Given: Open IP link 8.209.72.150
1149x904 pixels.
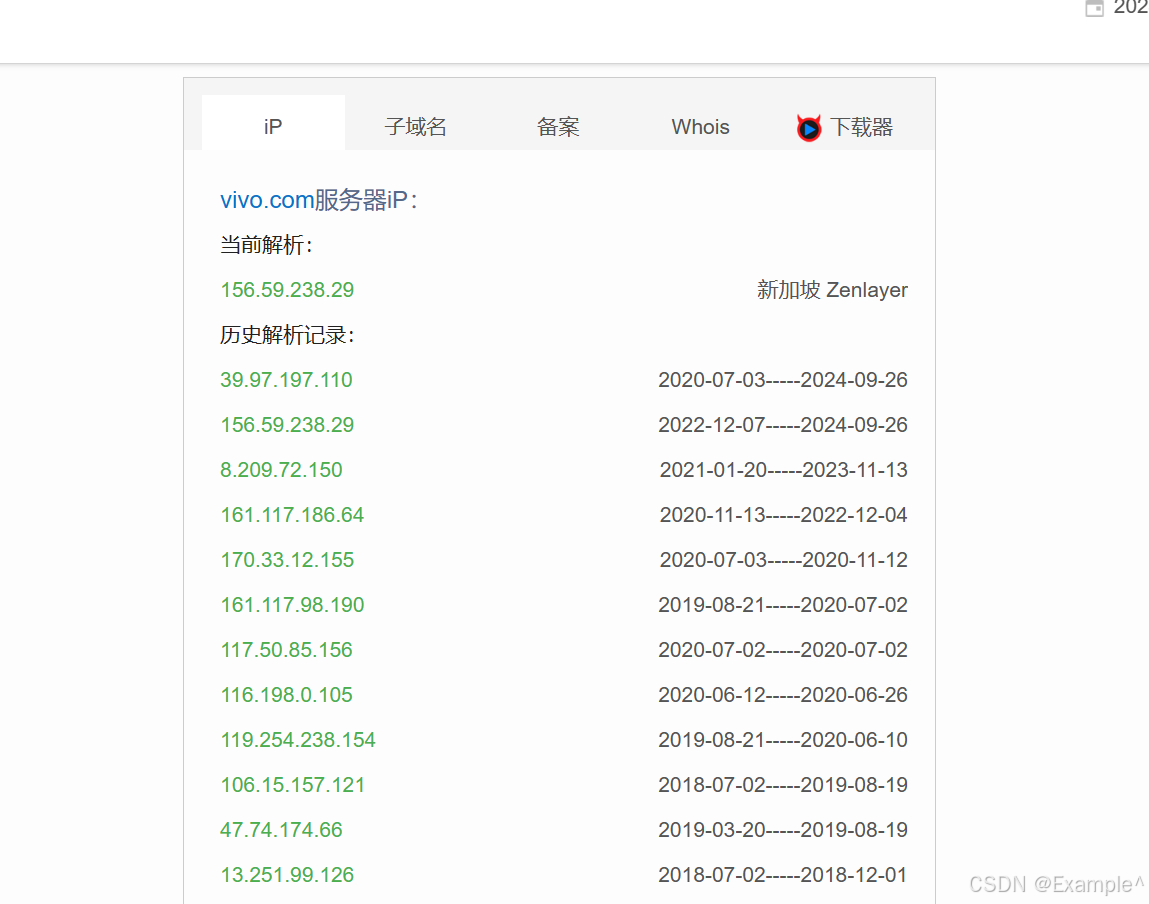Looking at the screenshot, I should (281, 470).
